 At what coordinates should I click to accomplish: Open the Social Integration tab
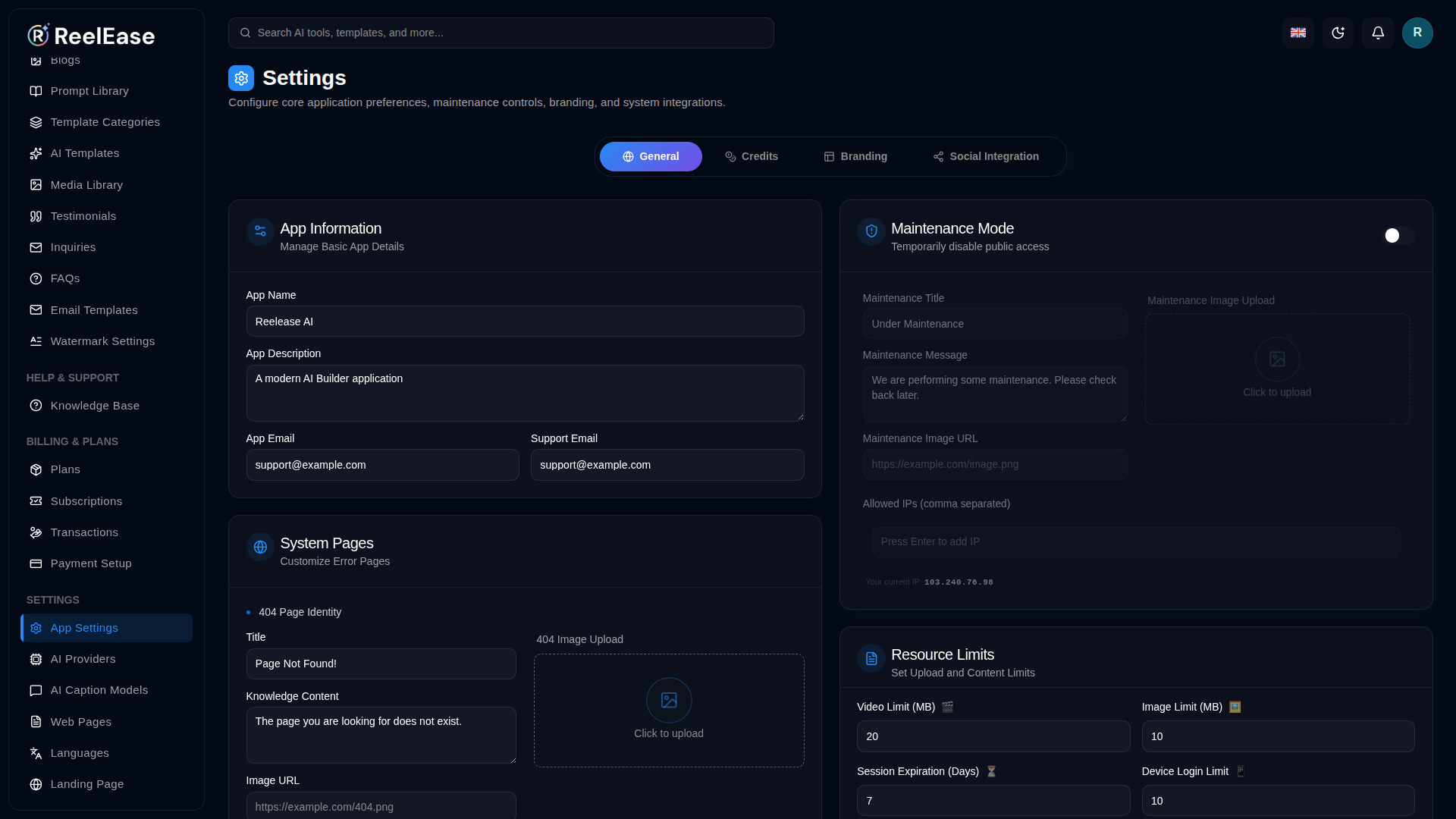tap(986, 156)
